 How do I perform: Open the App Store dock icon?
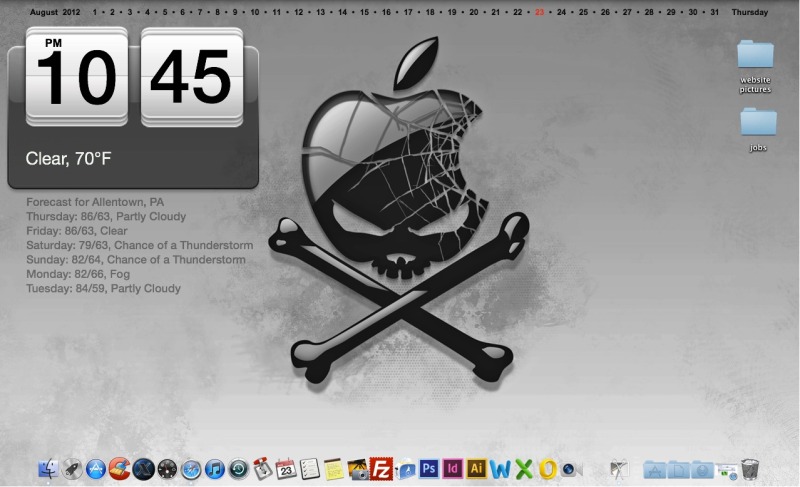coord(95,469)
